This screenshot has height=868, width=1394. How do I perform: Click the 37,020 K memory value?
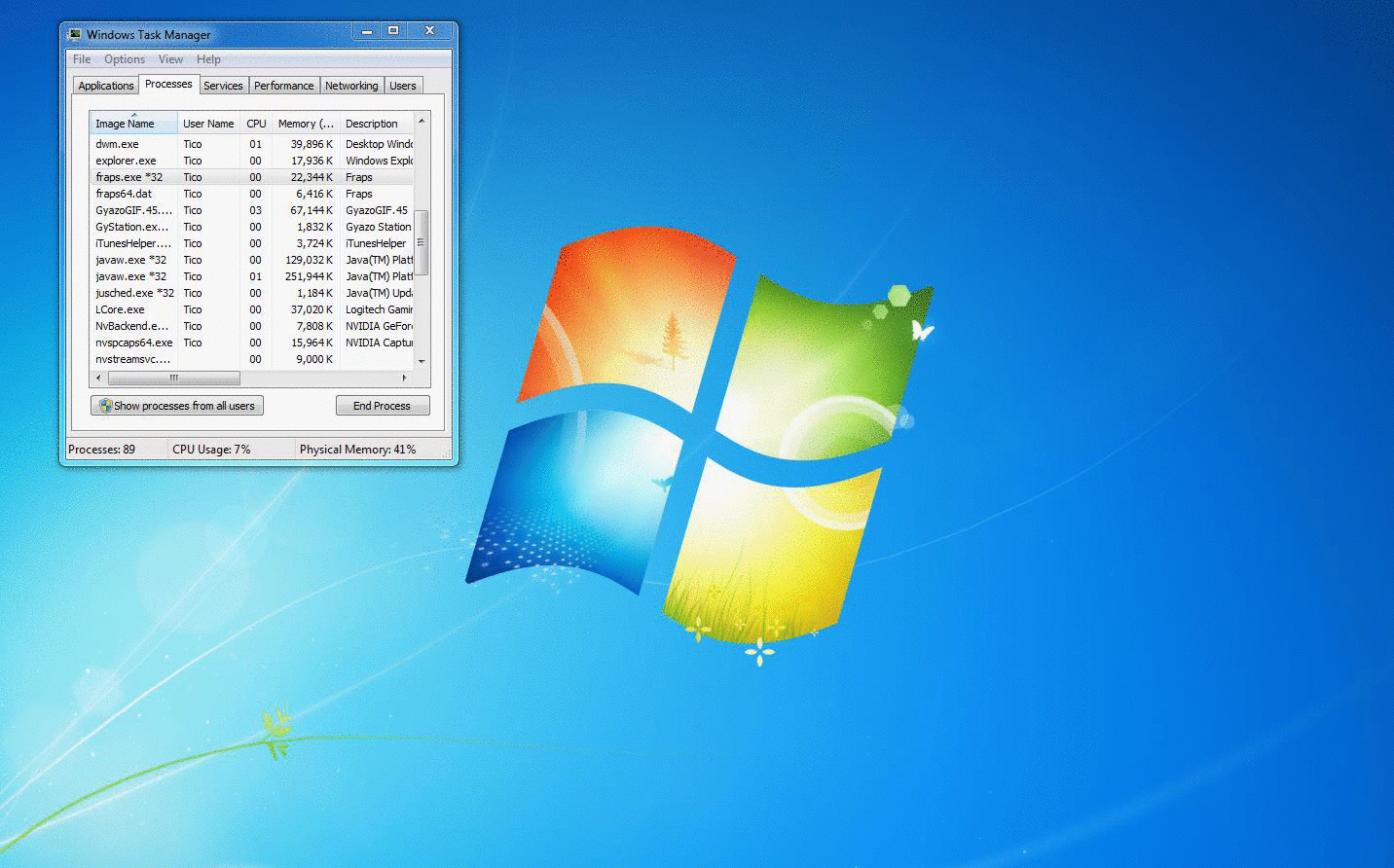point(312,309)
